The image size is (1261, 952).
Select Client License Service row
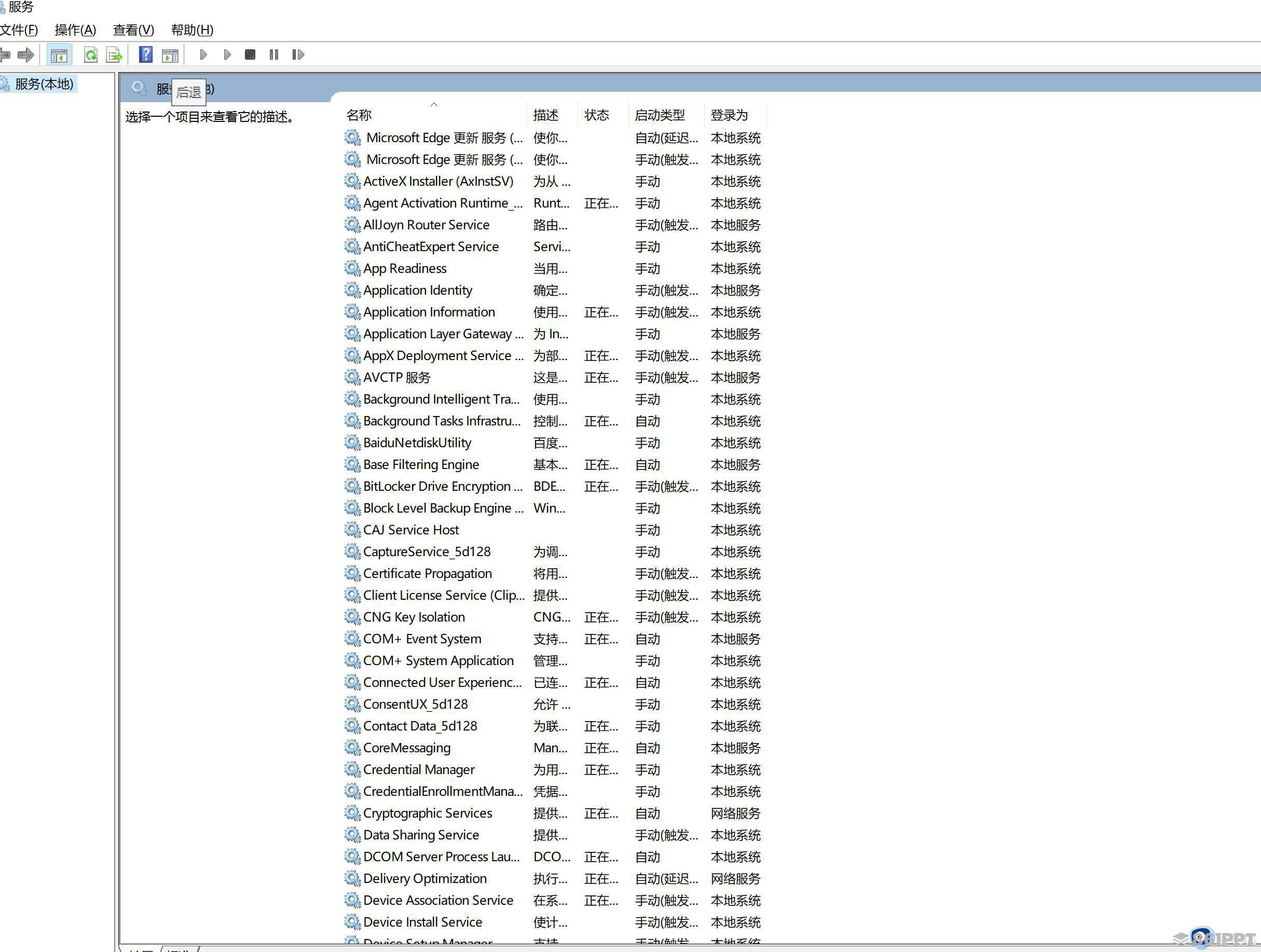click(x=554, y=595)
